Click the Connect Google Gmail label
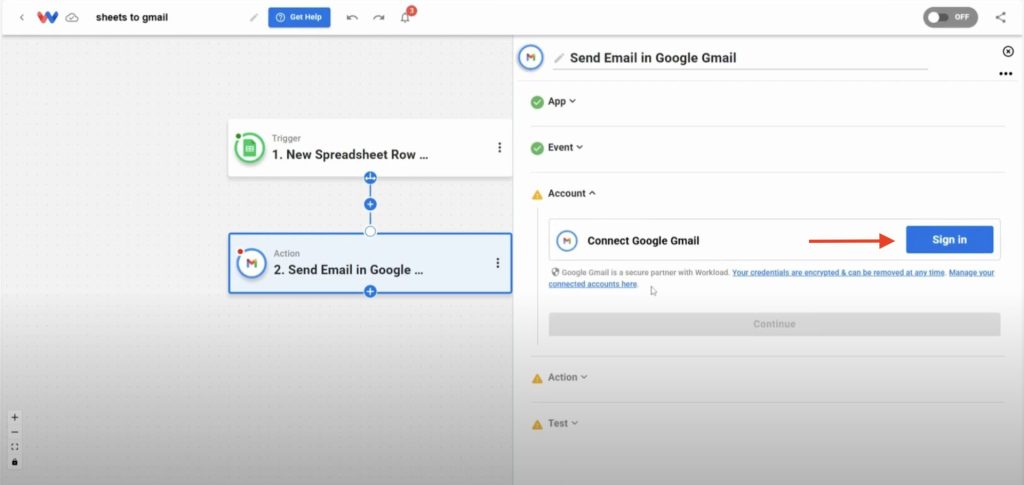The height and width of the screenshot is (485, 1024). (x=643, y=241)
